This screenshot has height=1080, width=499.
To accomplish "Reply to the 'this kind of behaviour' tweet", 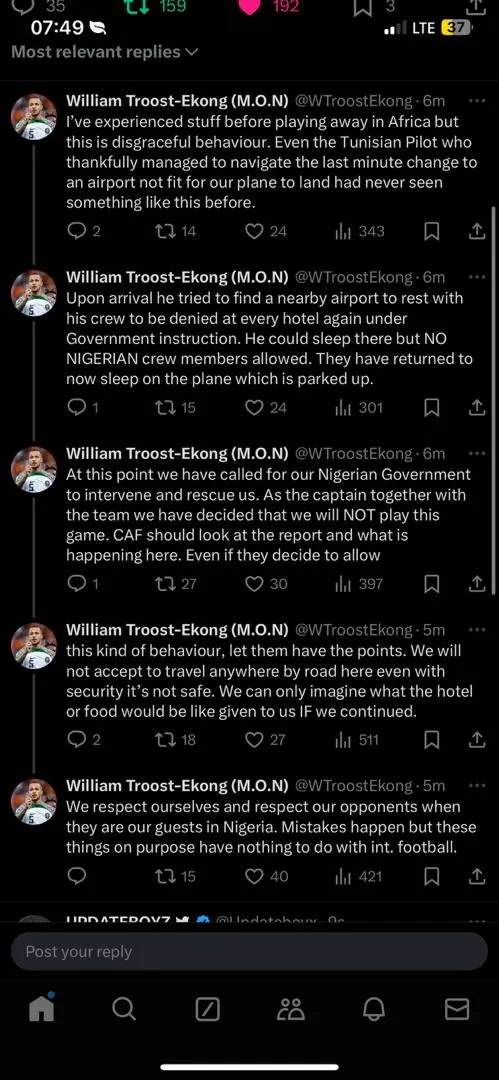I will tap(85, 740).
